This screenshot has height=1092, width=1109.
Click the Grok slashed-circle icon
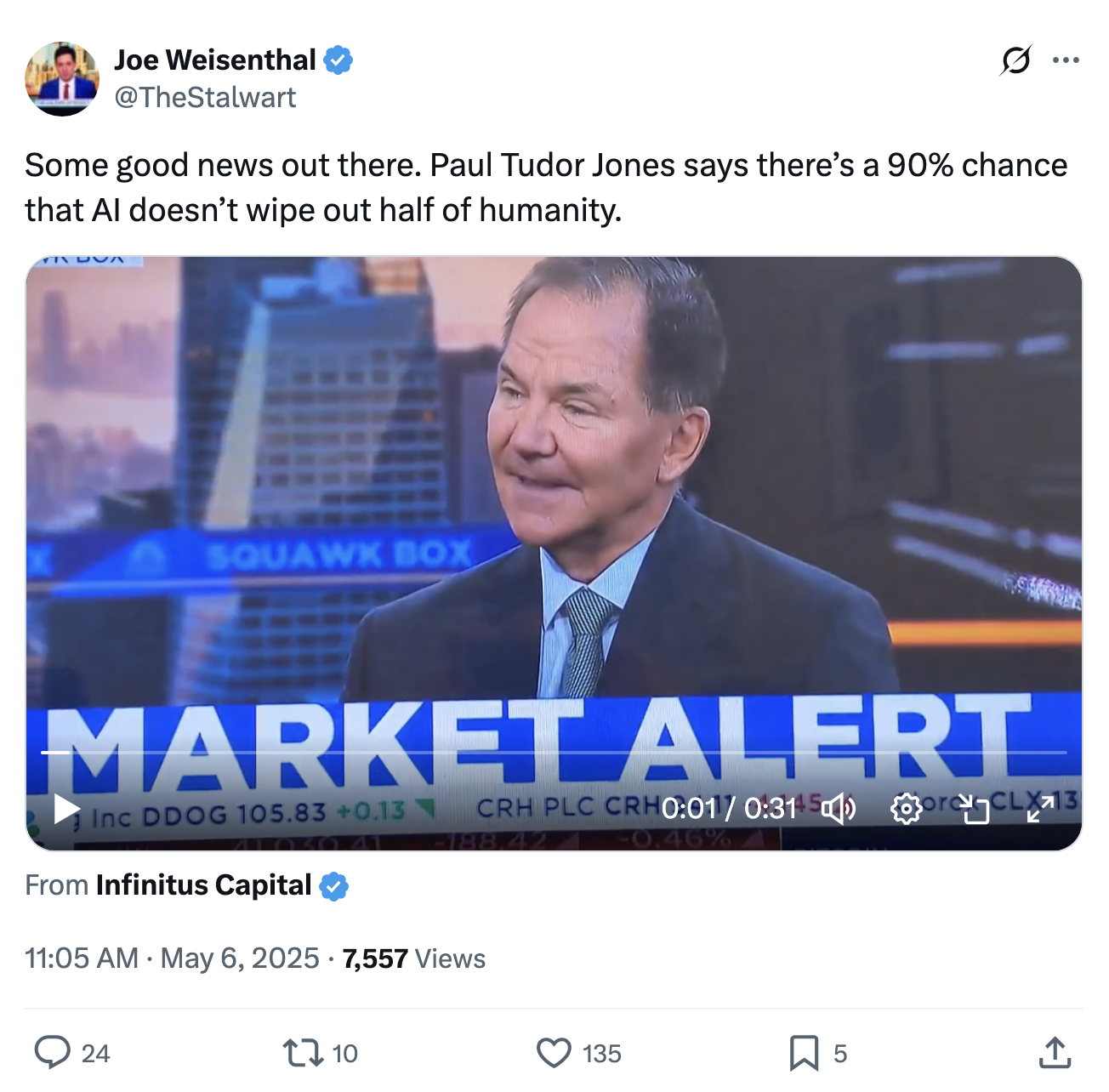coord(1016,60)
